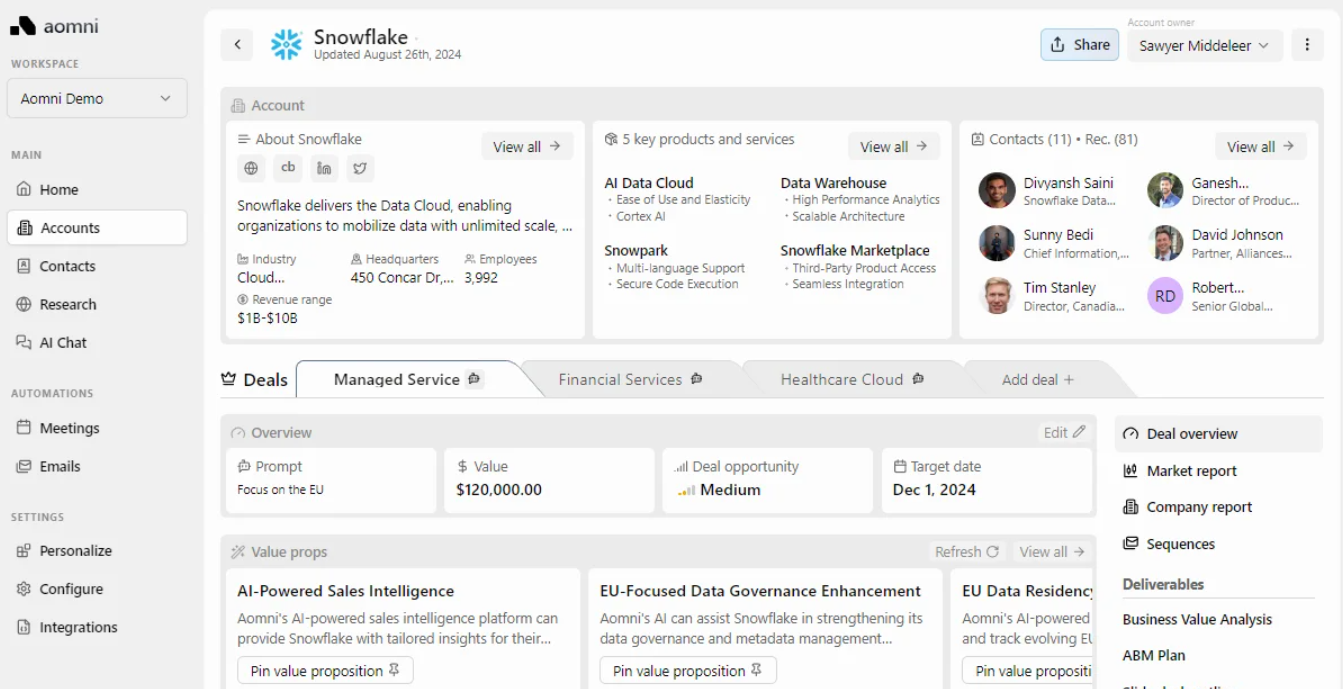The image size is (1343, 689).
Task: Open Meetings under Automations
Action: pos(97,428)
